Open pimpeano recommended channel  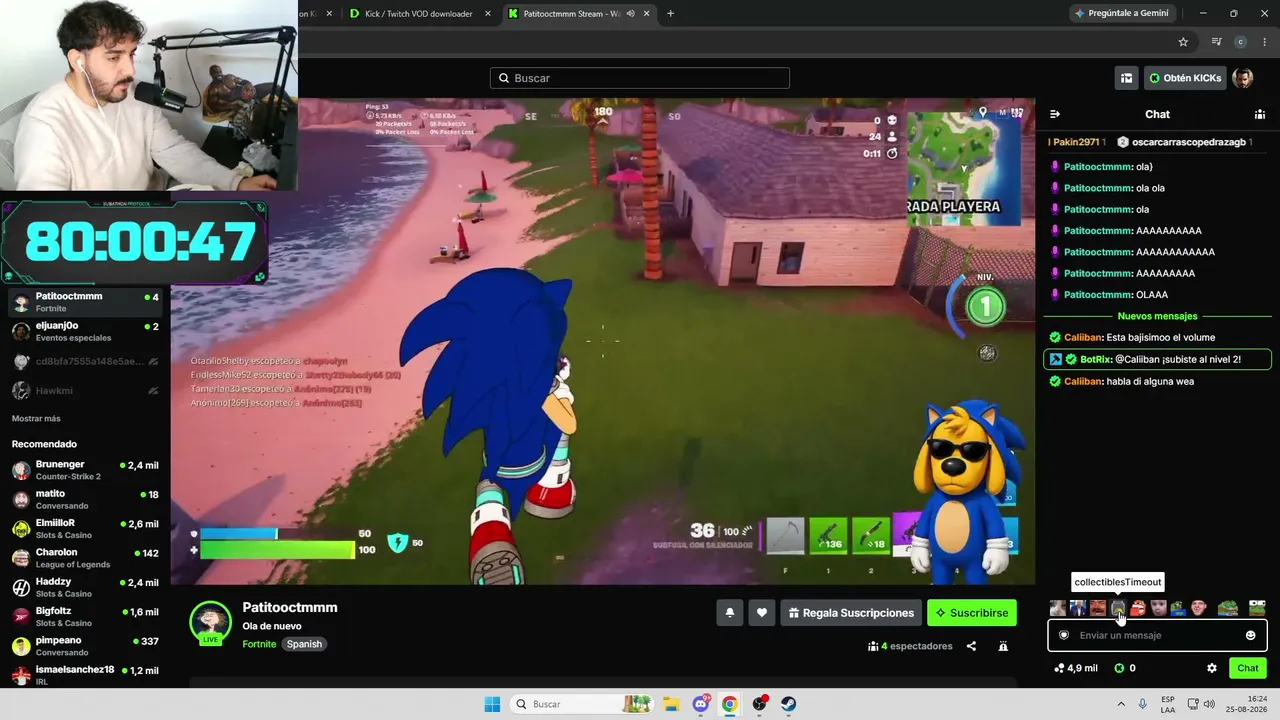click(85, 646)
